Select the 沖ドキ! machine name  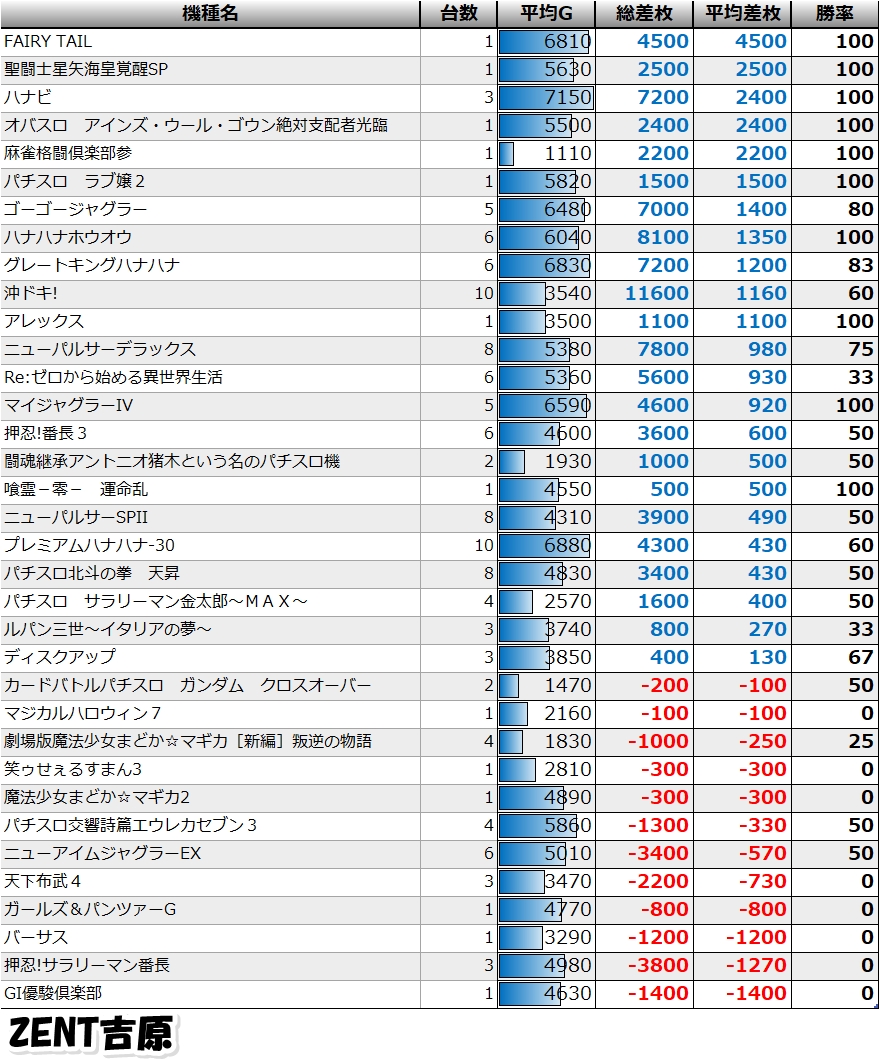pos(30,294)
